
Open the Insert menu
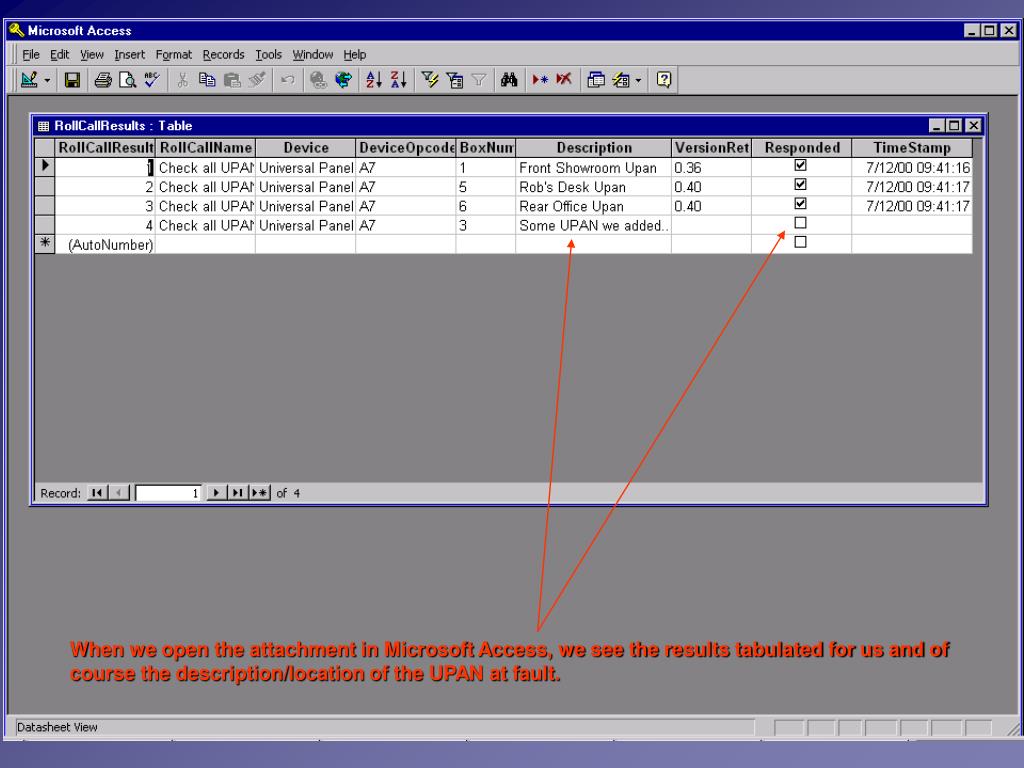click(129, 55)
